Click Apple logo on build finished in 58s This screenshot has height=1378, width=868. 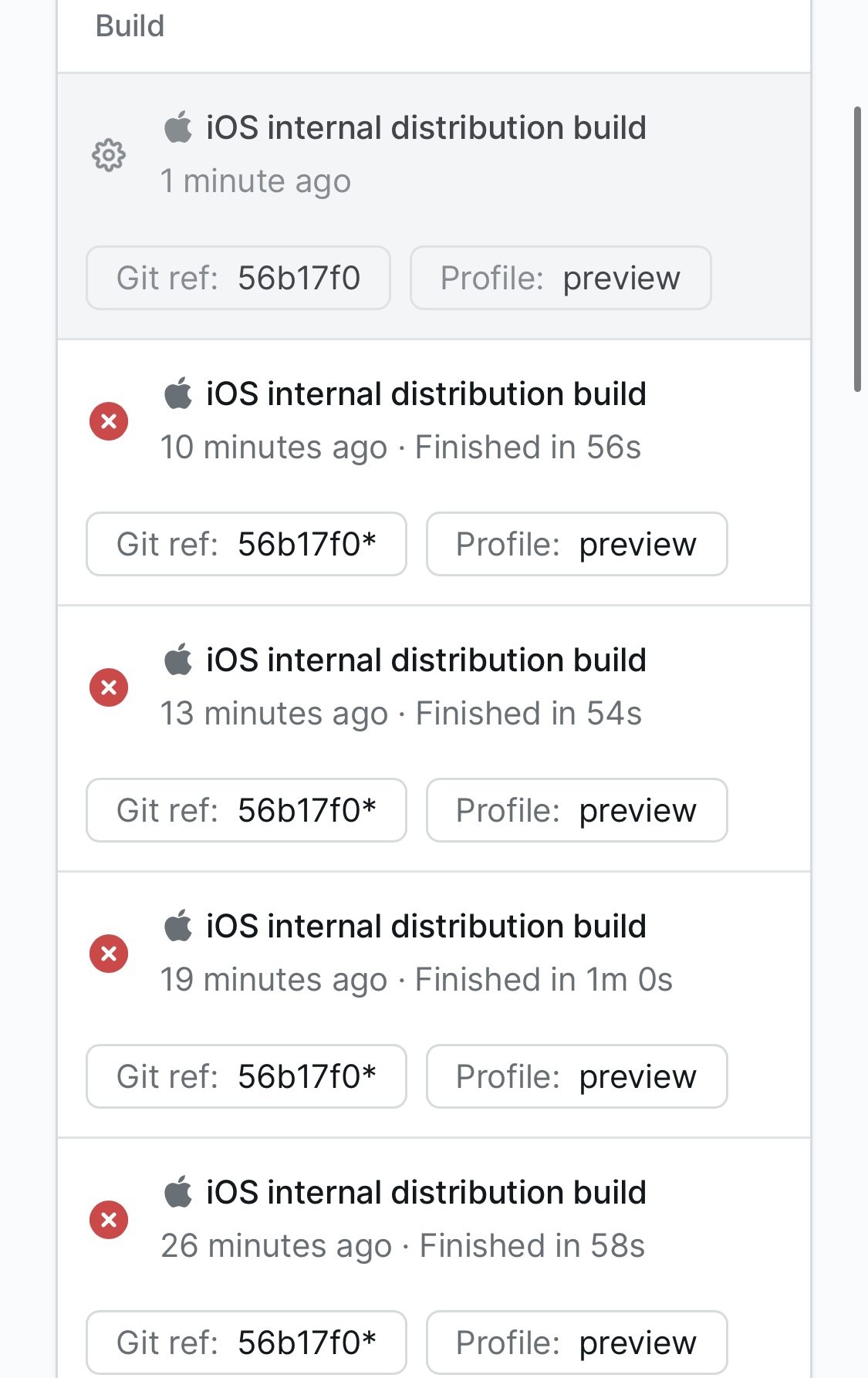click(178, 1192)
